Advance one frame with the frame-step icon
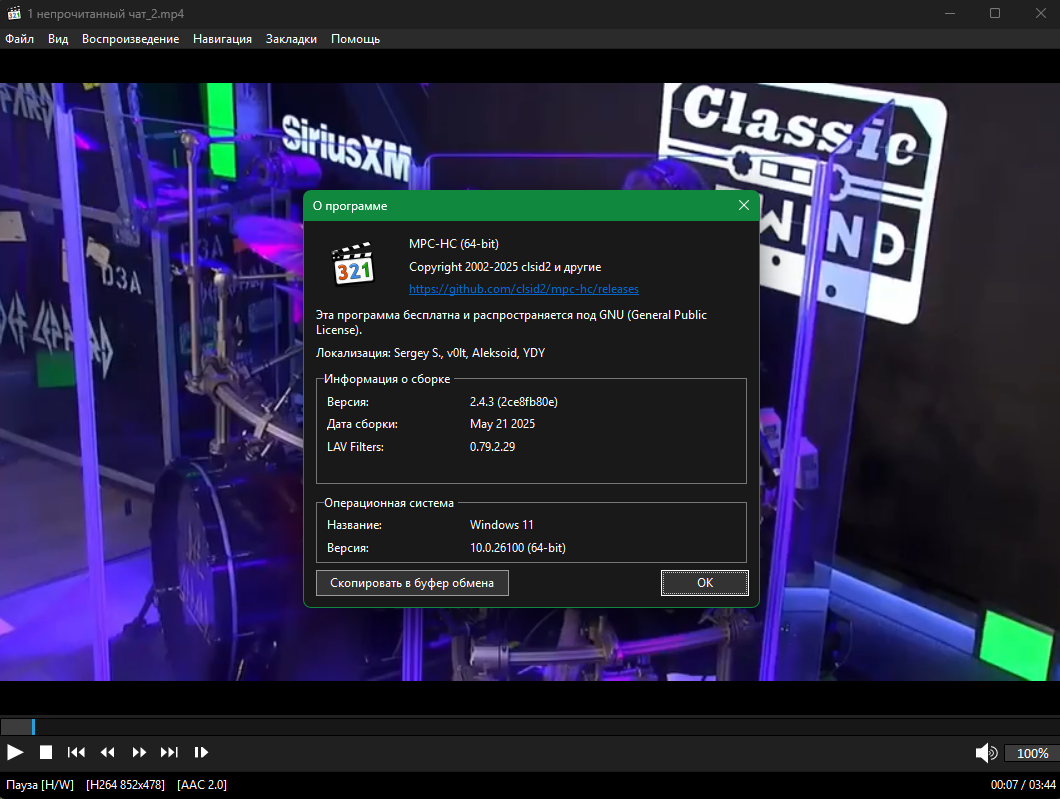Viewport: 1060px width, 799px height. (201, 752)
